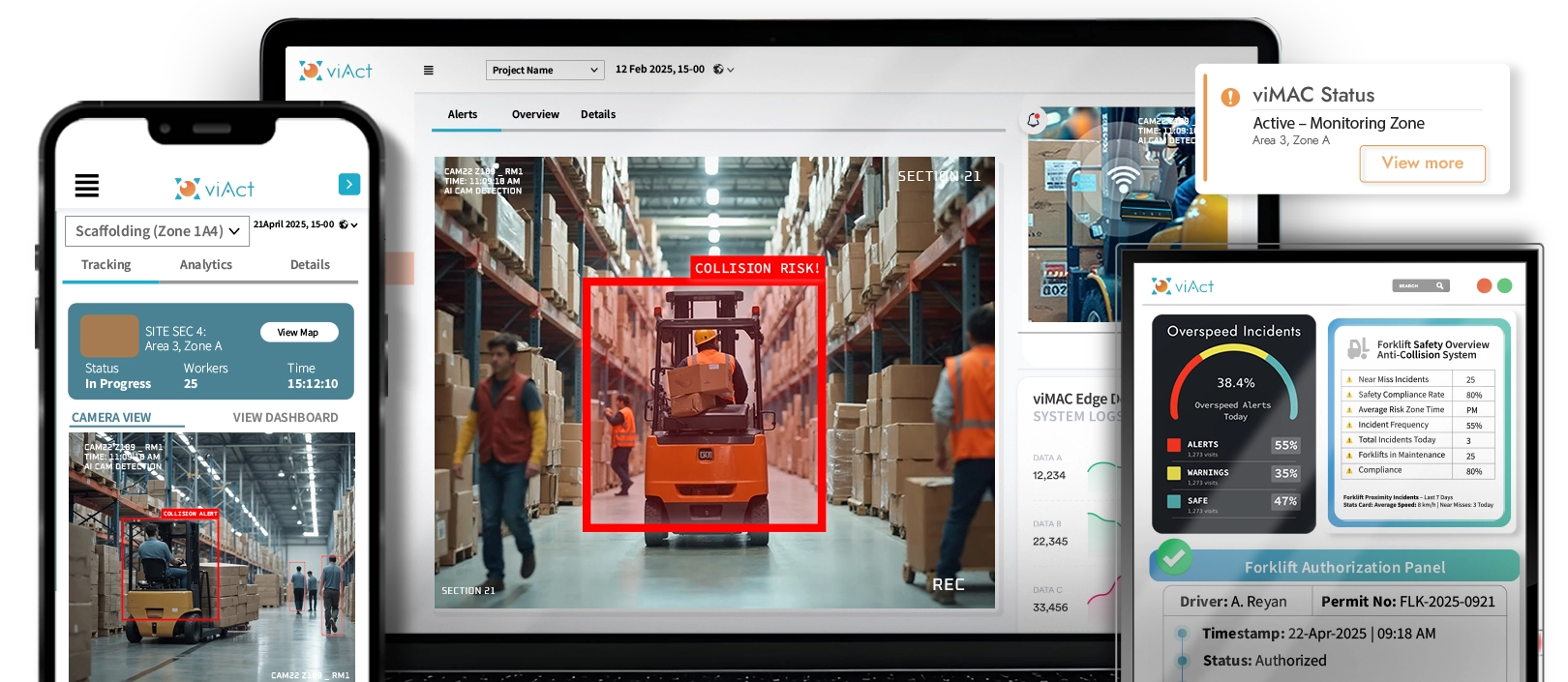Click the viAct logo on the phone
The height and width of the screenshot is (682, 1568).
(x=215, y=189)
